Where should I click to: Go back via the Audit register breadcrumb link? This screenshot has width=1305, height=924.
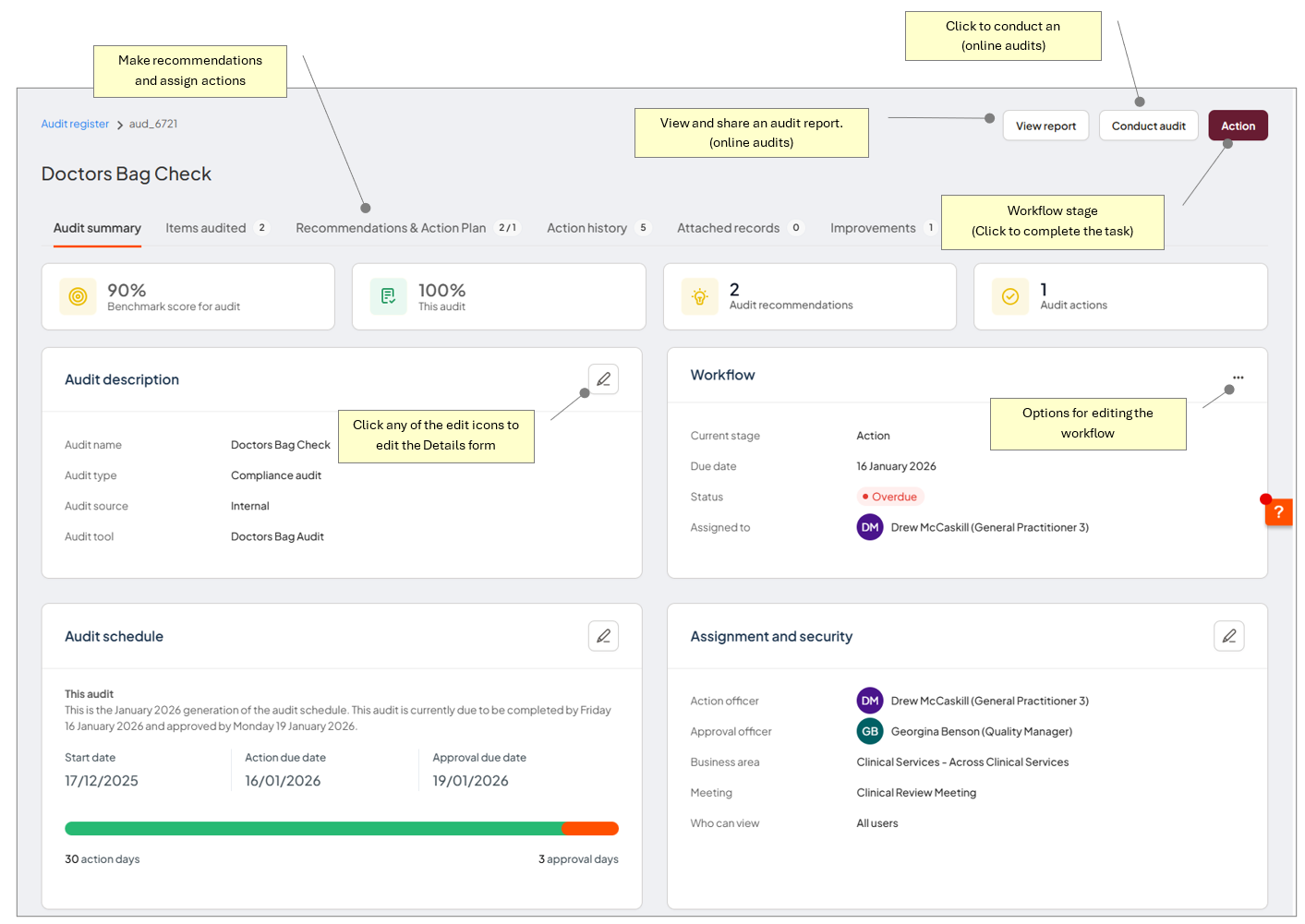[x=75, y=123]
